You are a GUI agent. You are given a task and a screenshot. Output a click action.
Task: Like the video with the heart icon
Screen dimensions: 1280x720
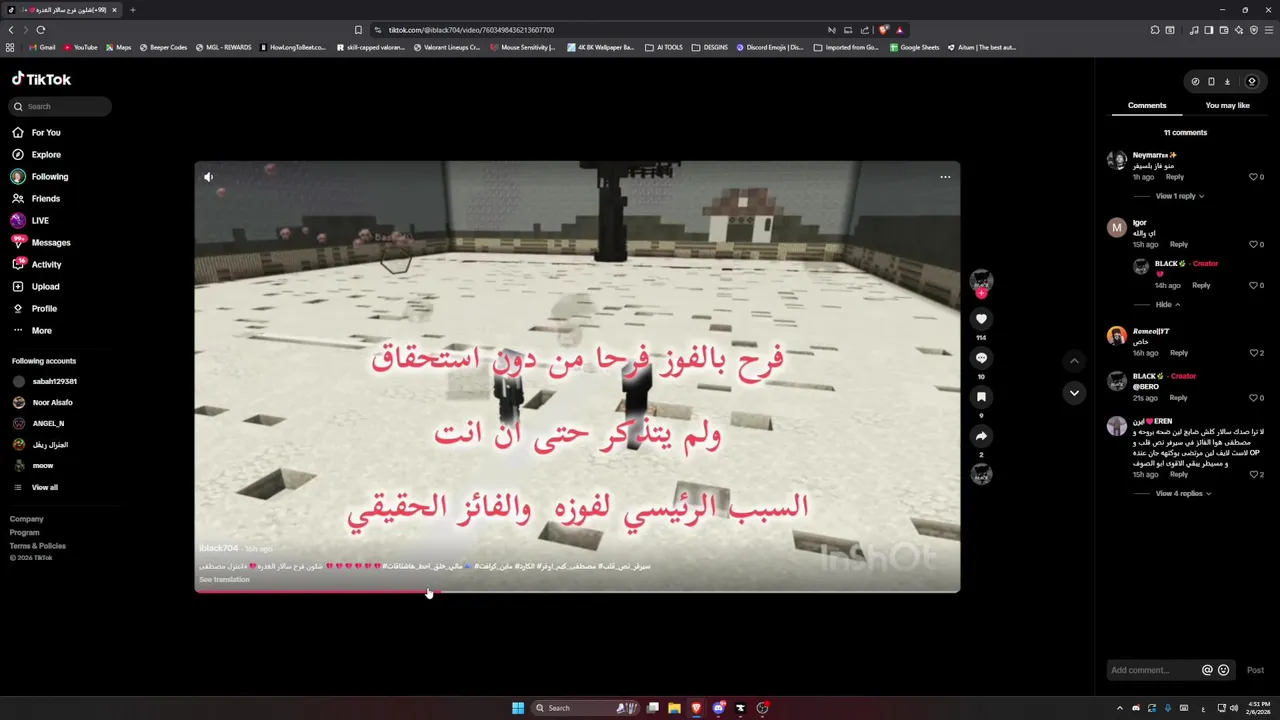981,319
